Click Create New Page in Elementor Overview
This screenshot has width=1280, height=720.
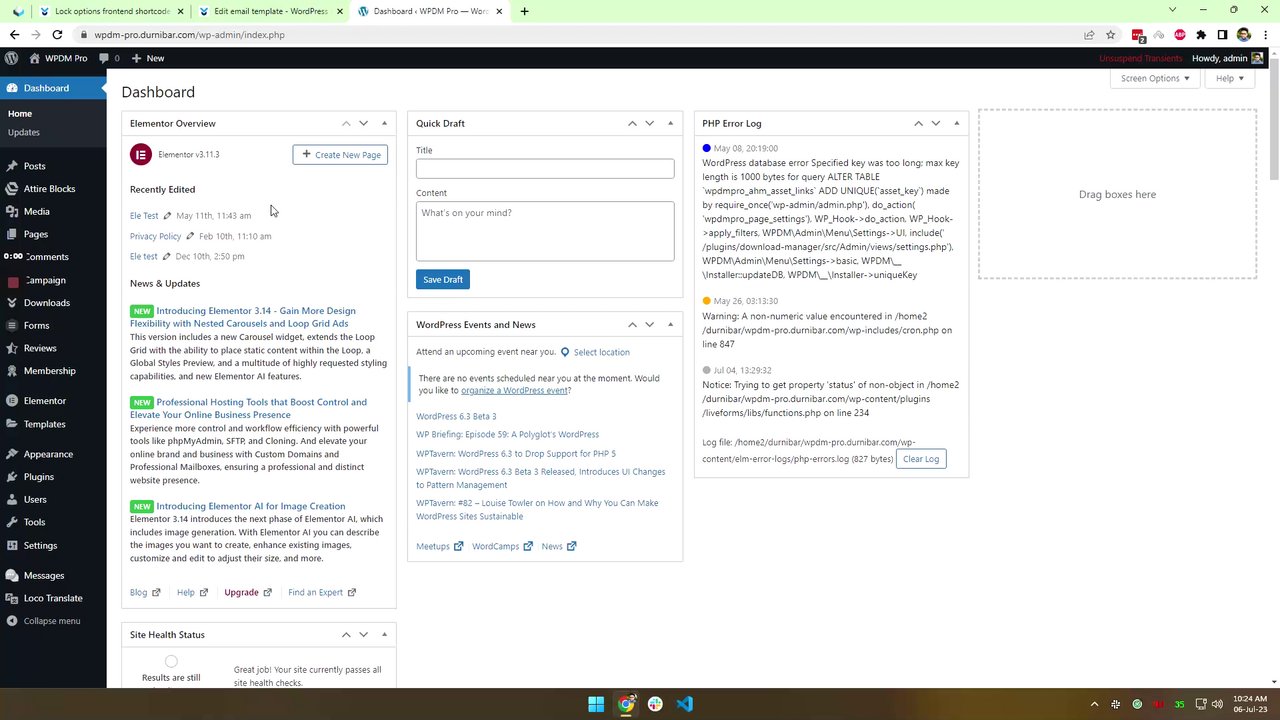coord(340,155)
